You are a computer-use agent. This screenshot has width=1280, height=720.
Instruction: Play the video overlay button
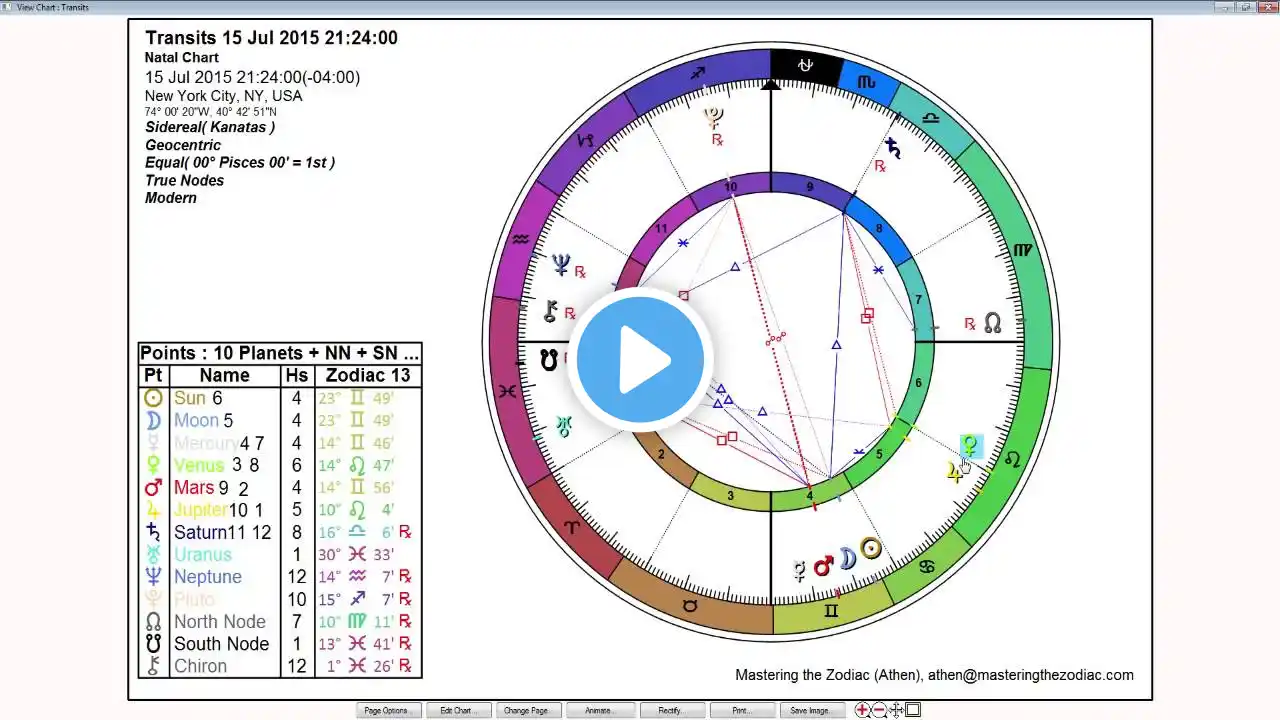[640, 359]
